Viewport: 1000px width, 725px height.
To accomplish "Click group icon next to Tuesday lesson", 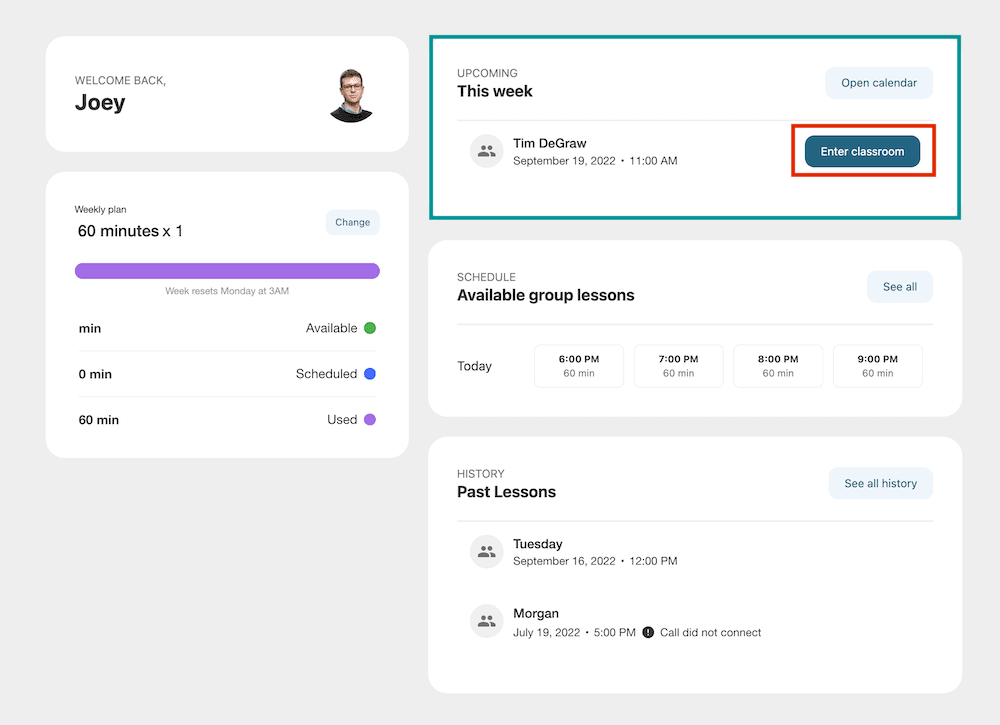I will [x=487, y=551].
